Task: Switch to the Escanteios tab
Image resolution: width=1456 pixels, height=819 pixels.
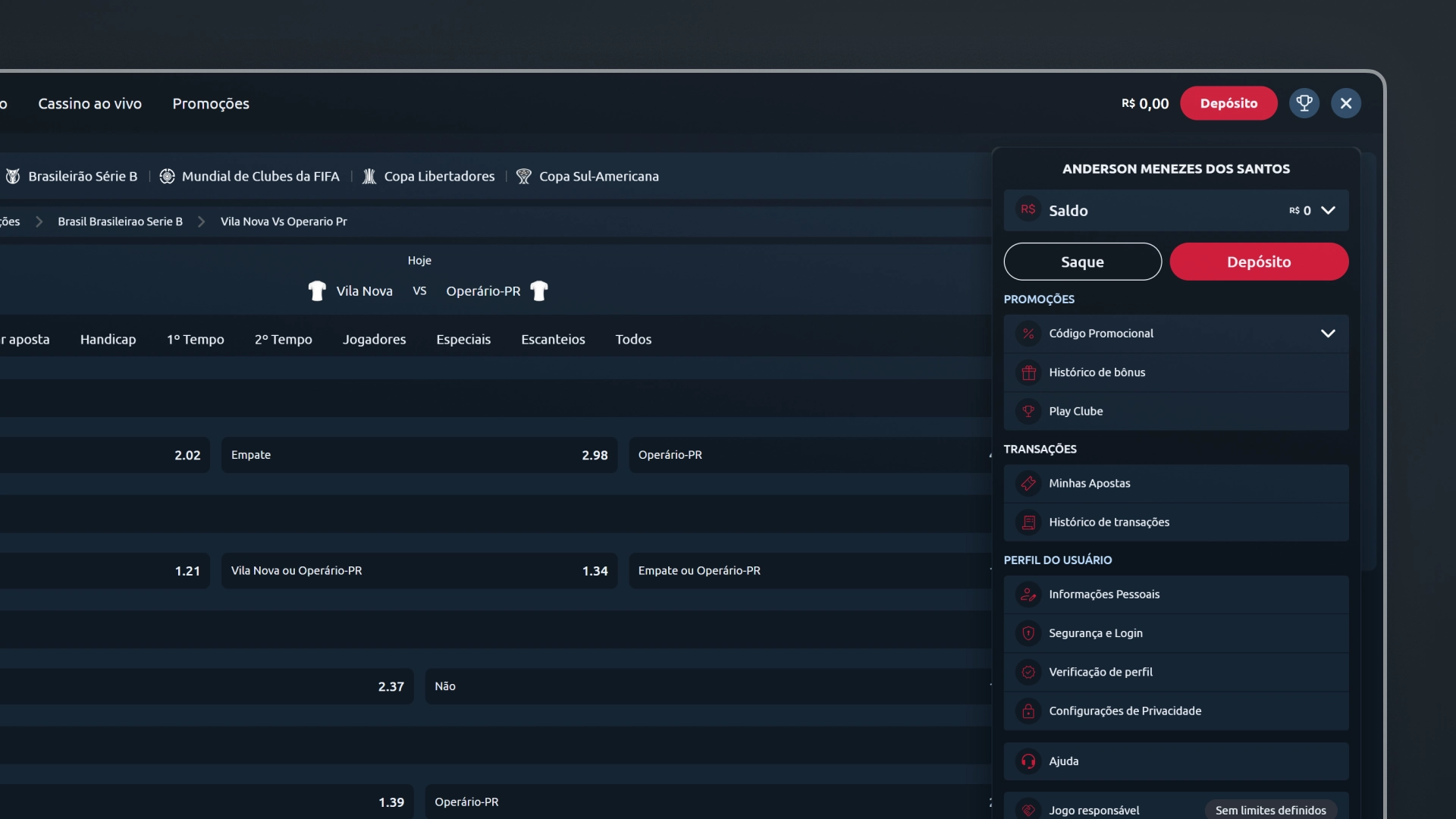Action: coord(553,339)
